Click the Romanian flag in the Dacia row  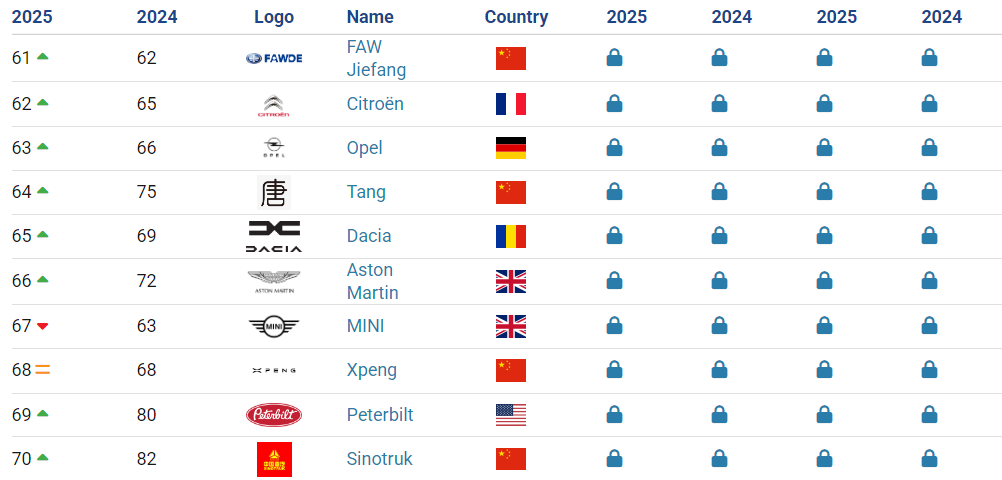click(511, 236)
